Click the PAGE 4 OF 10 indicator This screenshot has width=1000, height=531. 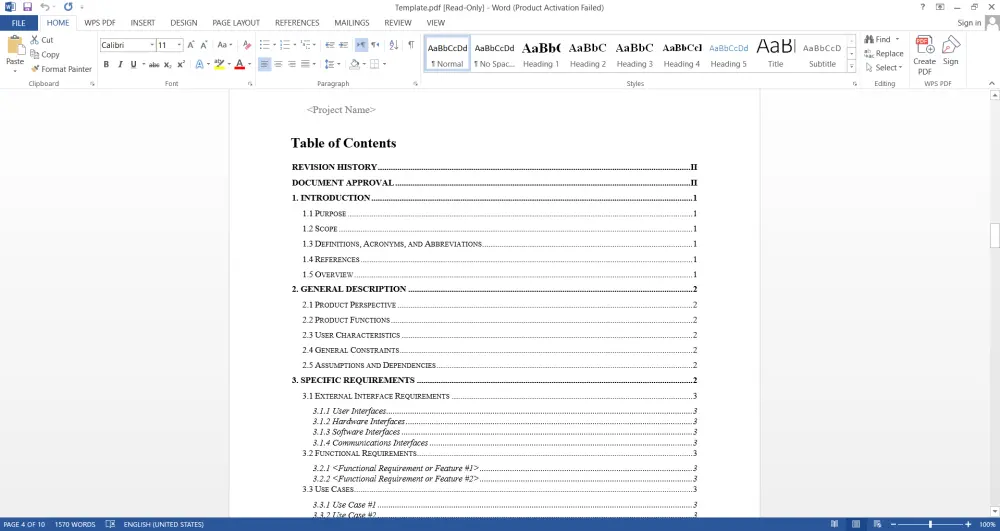pos(24,524)
